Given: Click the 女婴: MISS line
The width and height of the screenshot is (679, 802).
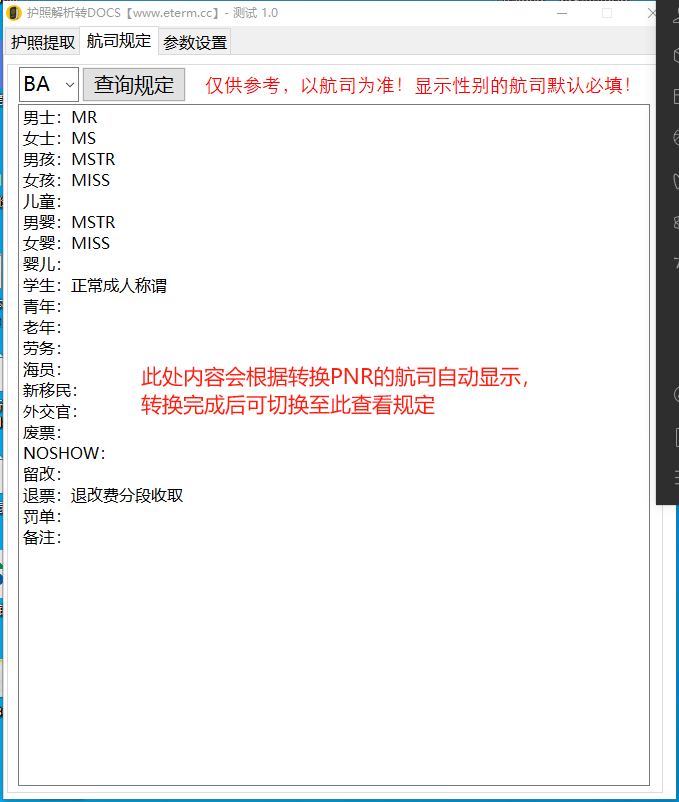Looking at the screenshot, I should [x=66, y=243].
